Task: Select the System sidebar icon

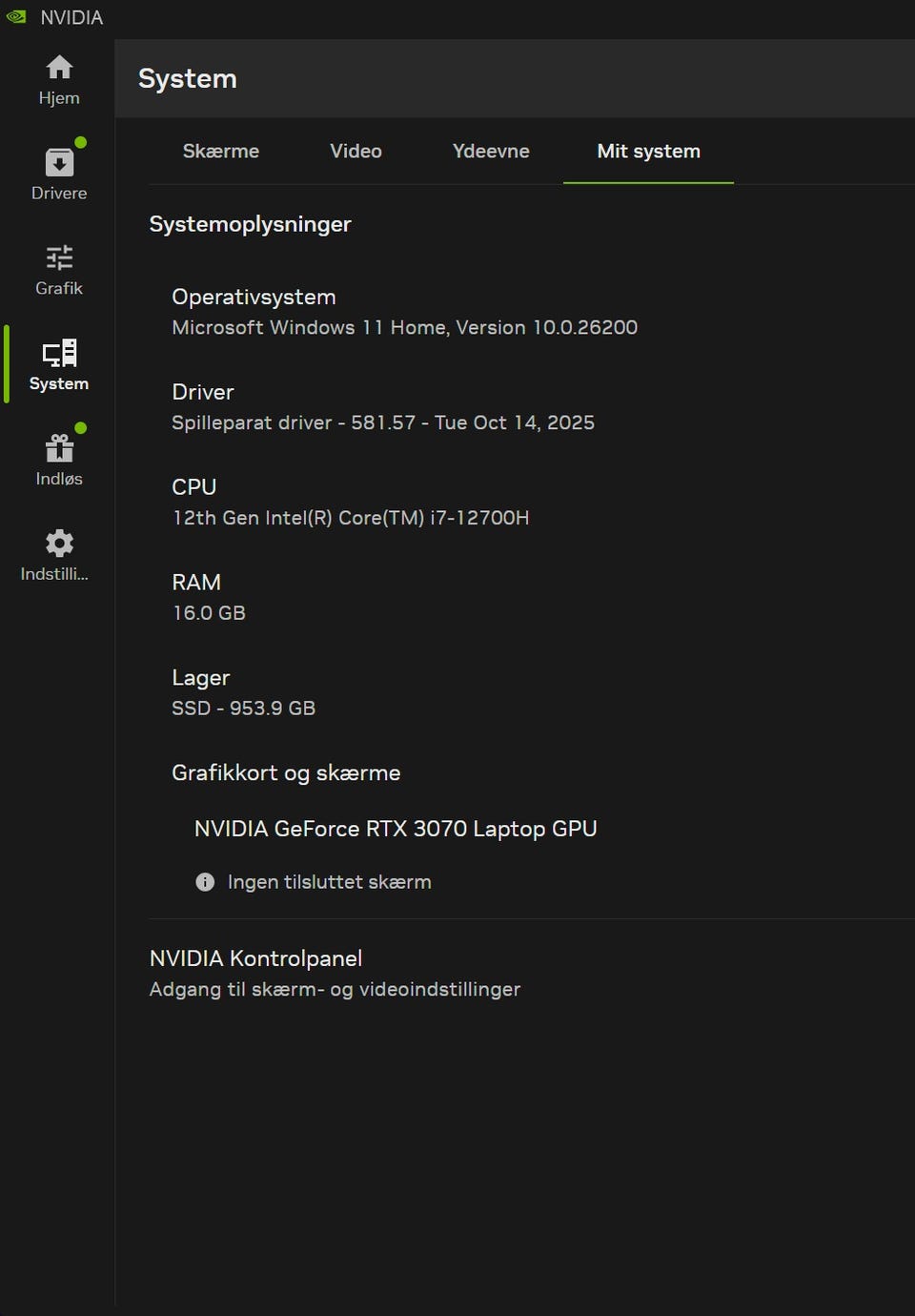Action: (x=59, y=354)
